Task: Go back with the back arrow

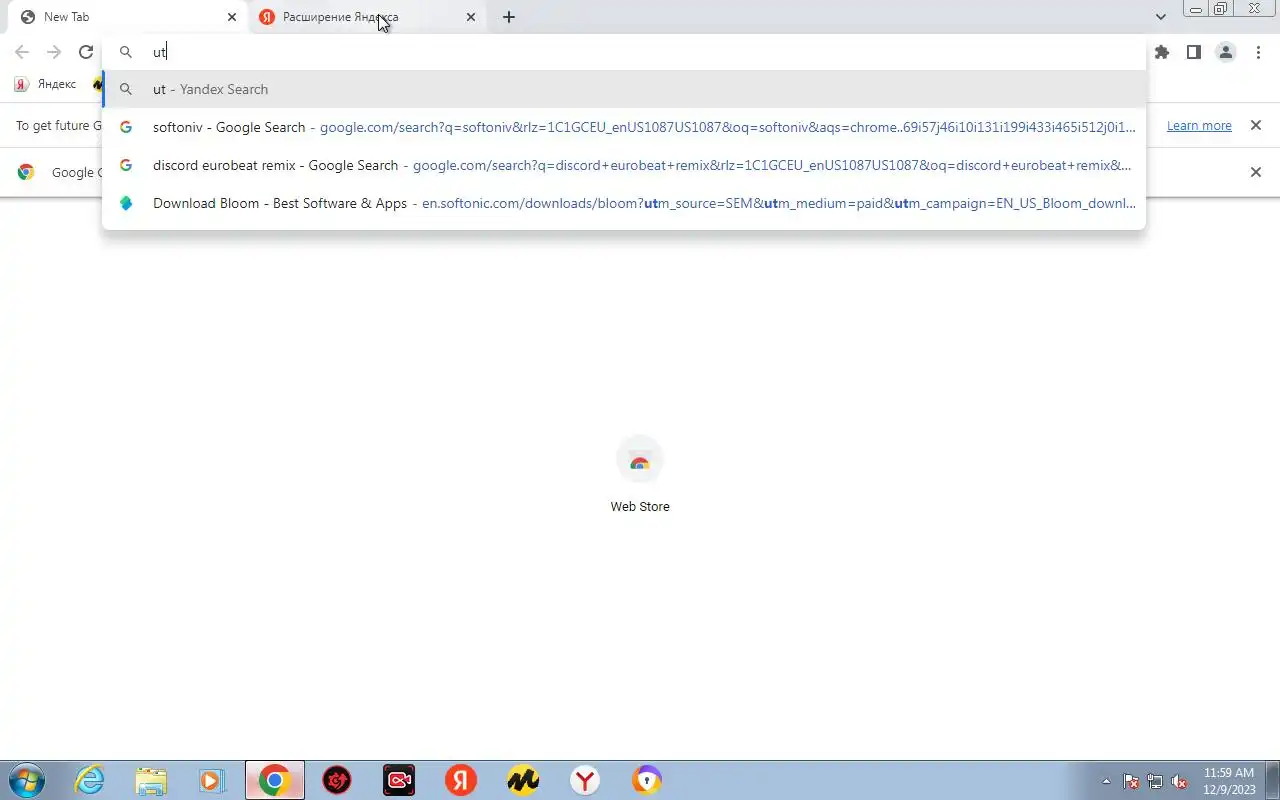Action: pyautogui.click(x=22, y=52)
